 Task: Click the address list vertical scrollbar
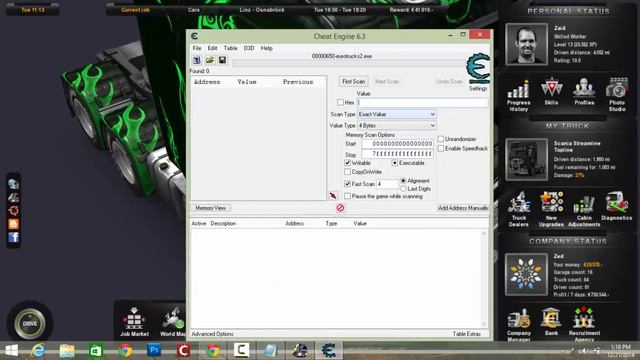coord(484,278)
